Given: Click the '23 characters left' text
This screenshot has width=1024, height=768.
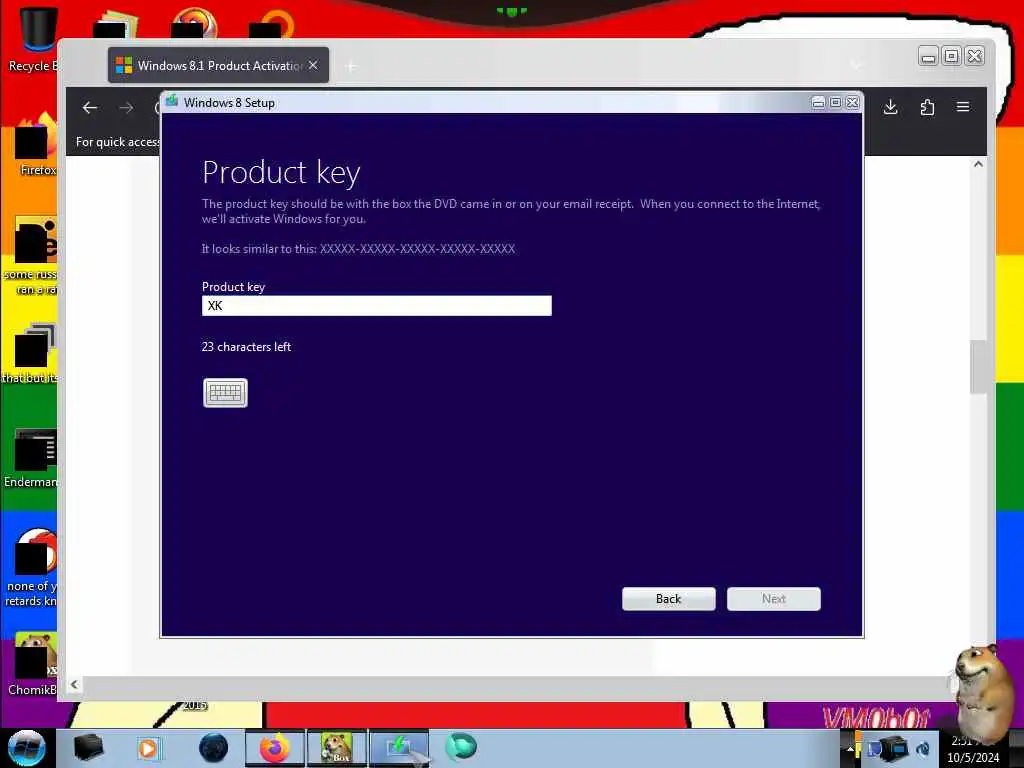Looking at the screenshot, I should (246, 347).
